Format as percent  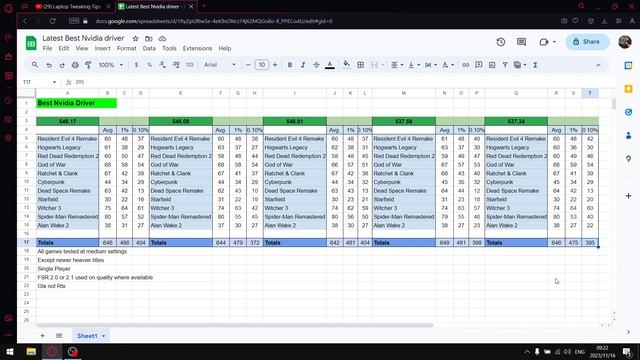tap(149, 65)
